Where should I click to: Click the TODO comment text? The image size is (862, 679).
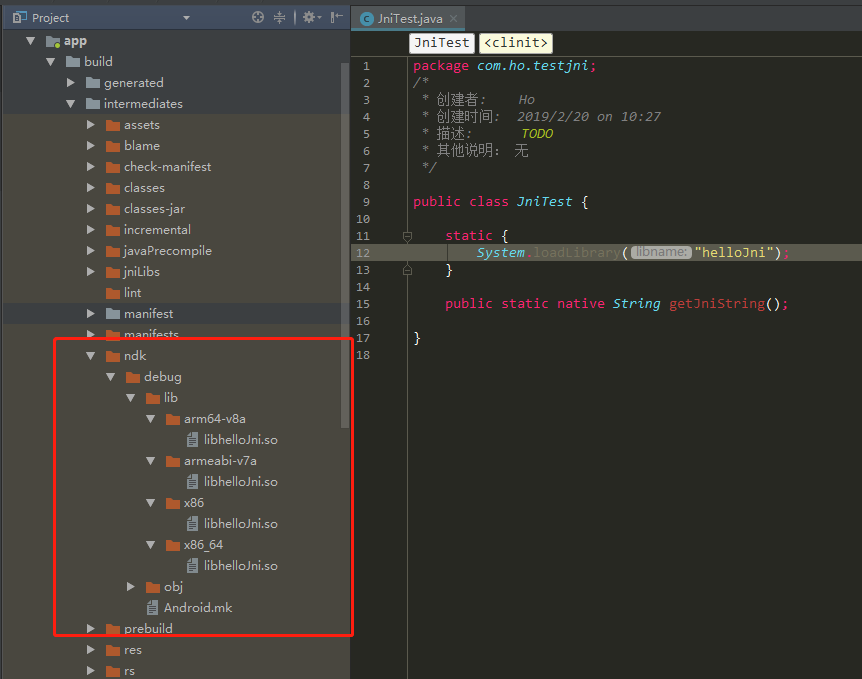coord(537,134)
